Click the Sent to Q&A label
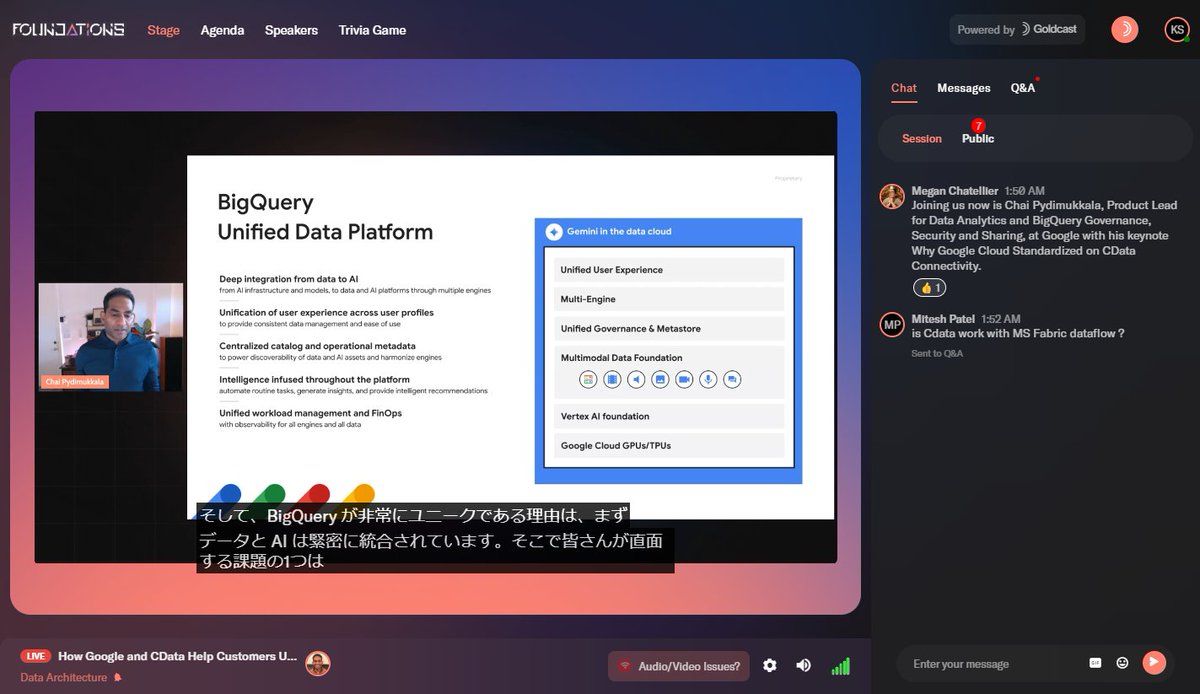1200x694 pixels. (x=937, y=353)
